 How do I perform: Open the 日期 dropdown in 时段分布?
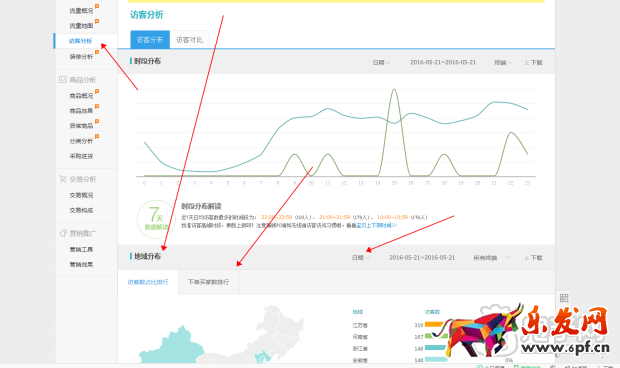pos(381,62)
